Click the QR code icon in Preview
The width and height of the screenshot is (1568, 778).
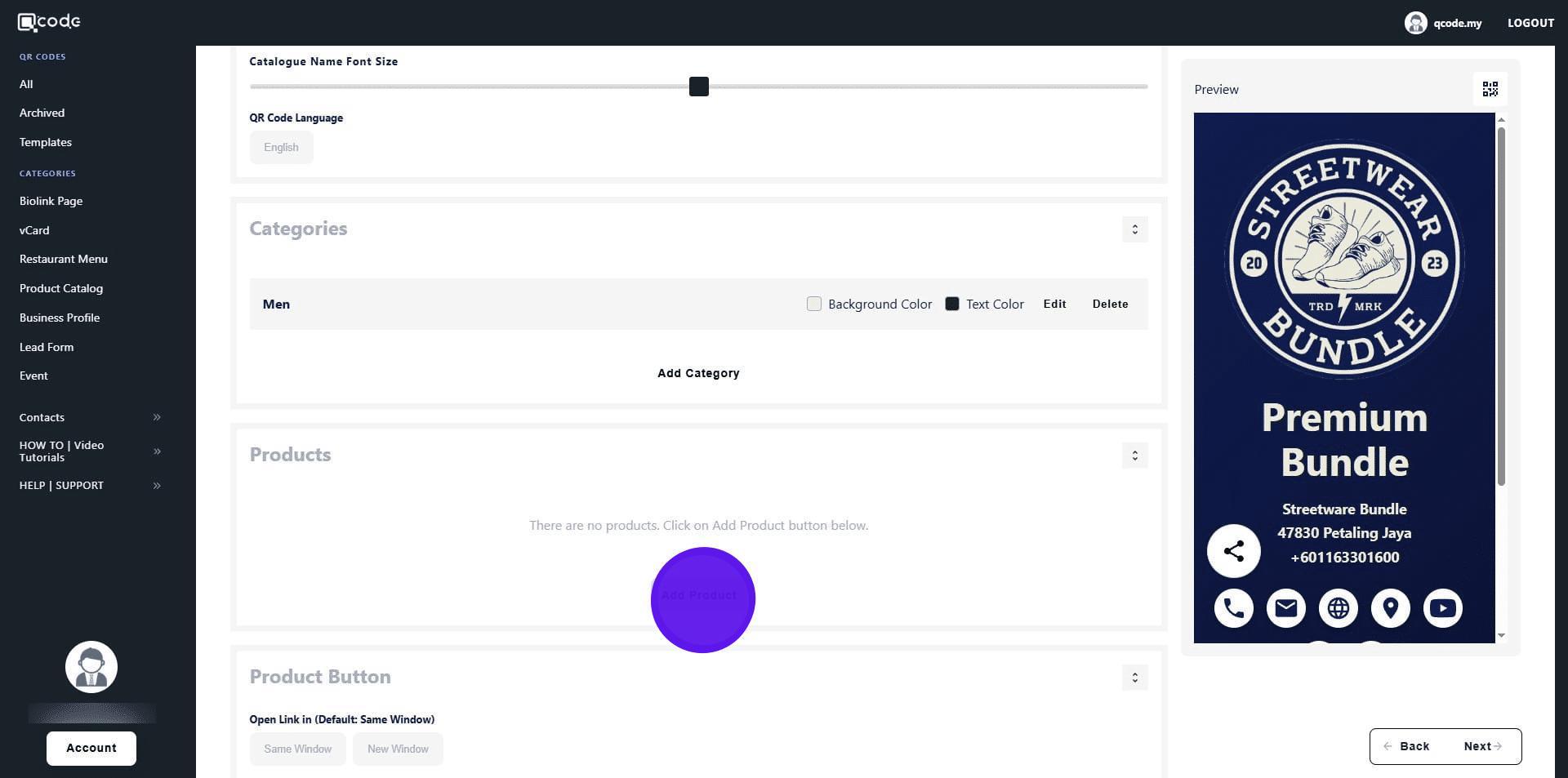[1490, 89]
